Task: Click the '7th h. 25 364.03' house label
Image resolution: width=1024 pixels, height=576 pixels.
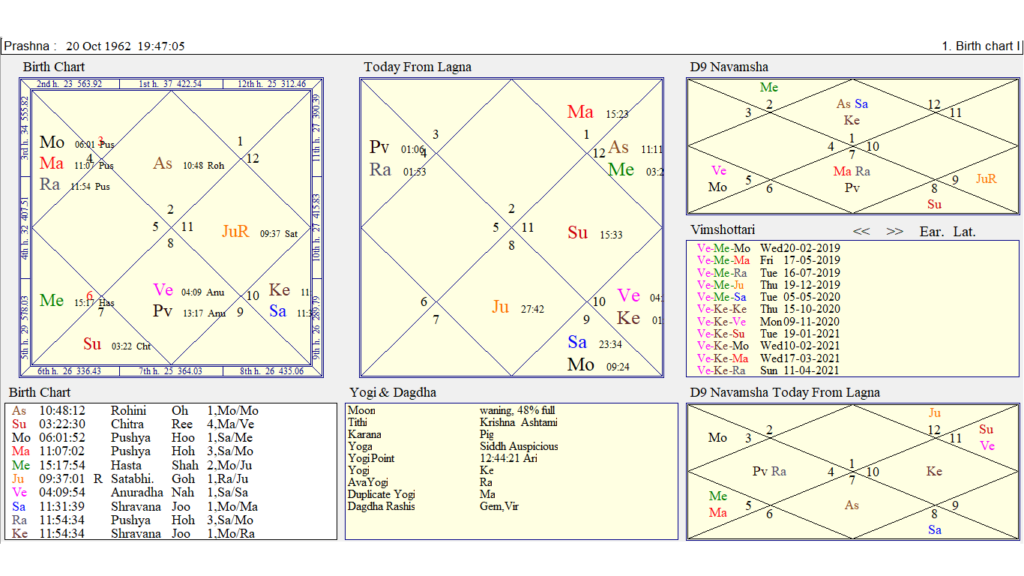Action: pyautogui.click(x=170, y=371)
